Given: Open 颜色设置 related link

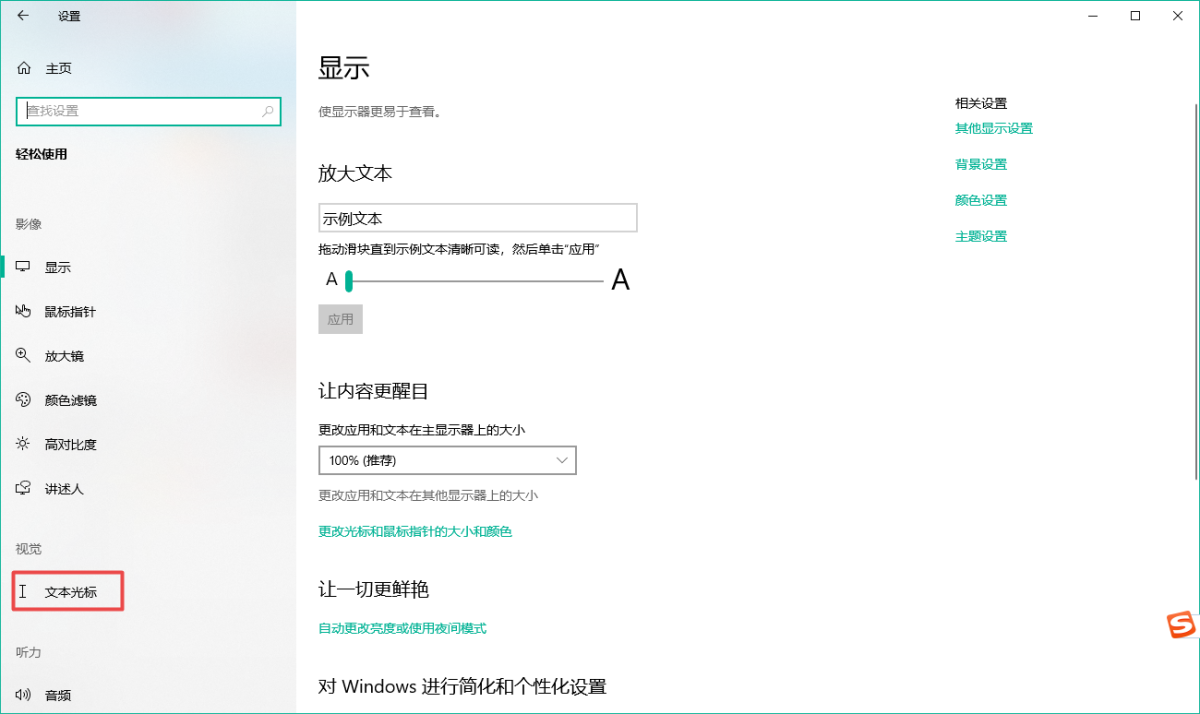Looking at the screenshot, I should pyautogui.click(x=981, y=200).
